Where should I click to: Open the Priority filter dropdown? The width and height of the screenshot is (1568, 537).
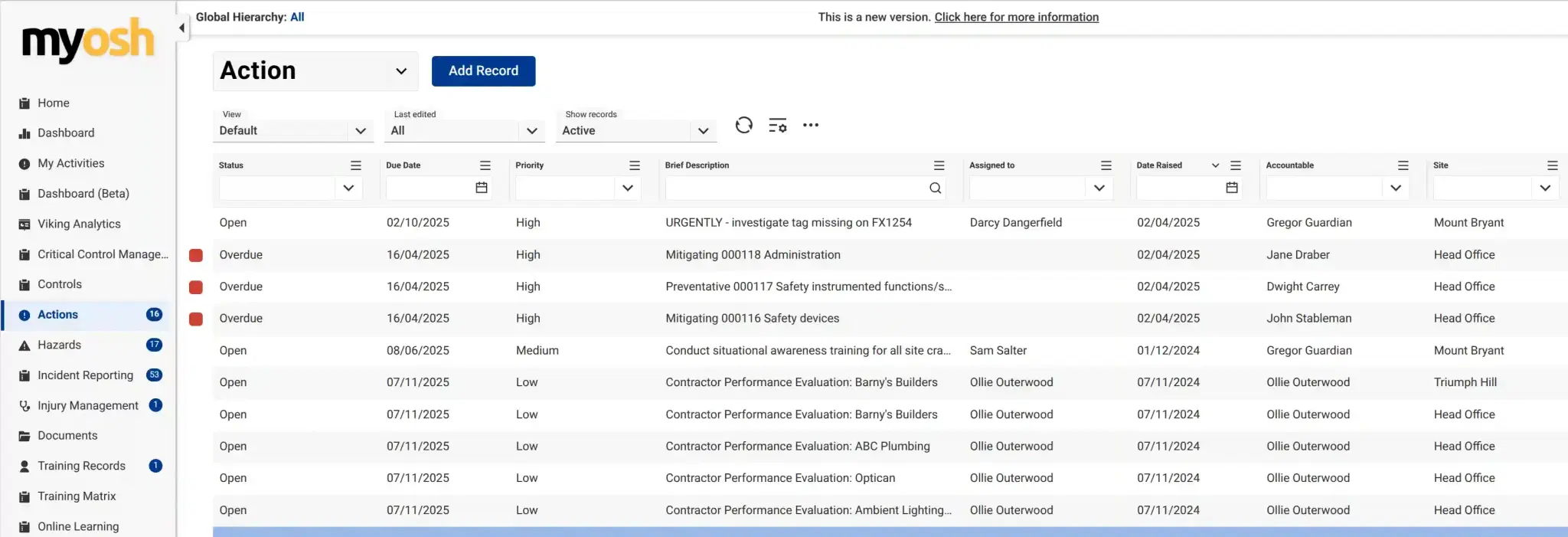pyautogui.click(x=628, y=188)
